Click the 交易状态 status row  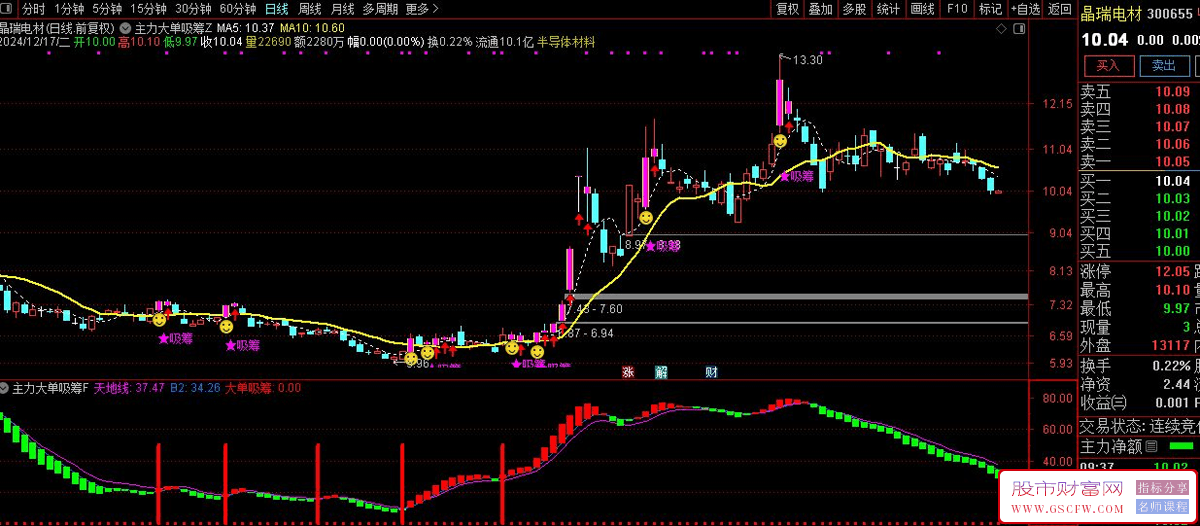[1139, 424]
